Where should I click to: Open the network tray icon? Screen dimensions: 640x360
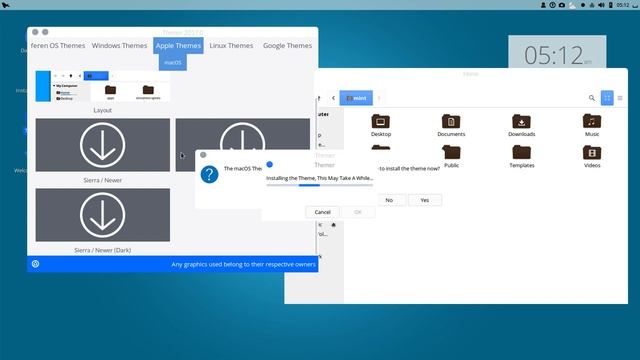[x=591, y=5]
